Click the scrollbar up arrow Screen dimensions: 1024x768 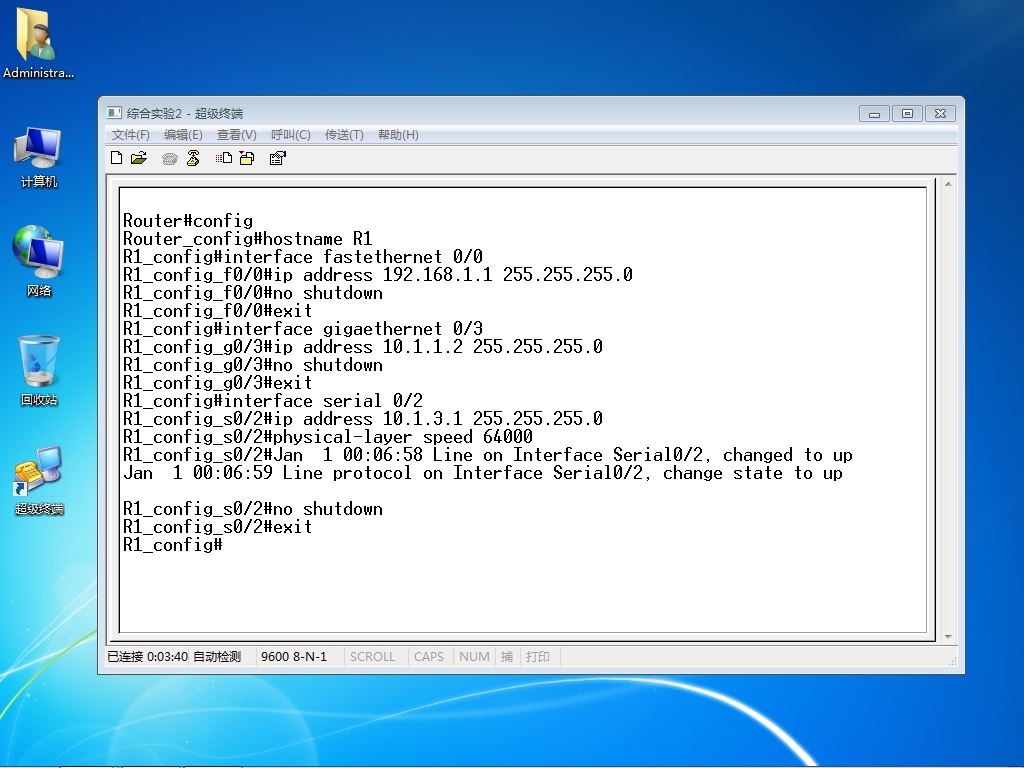[x=948, y=185]
